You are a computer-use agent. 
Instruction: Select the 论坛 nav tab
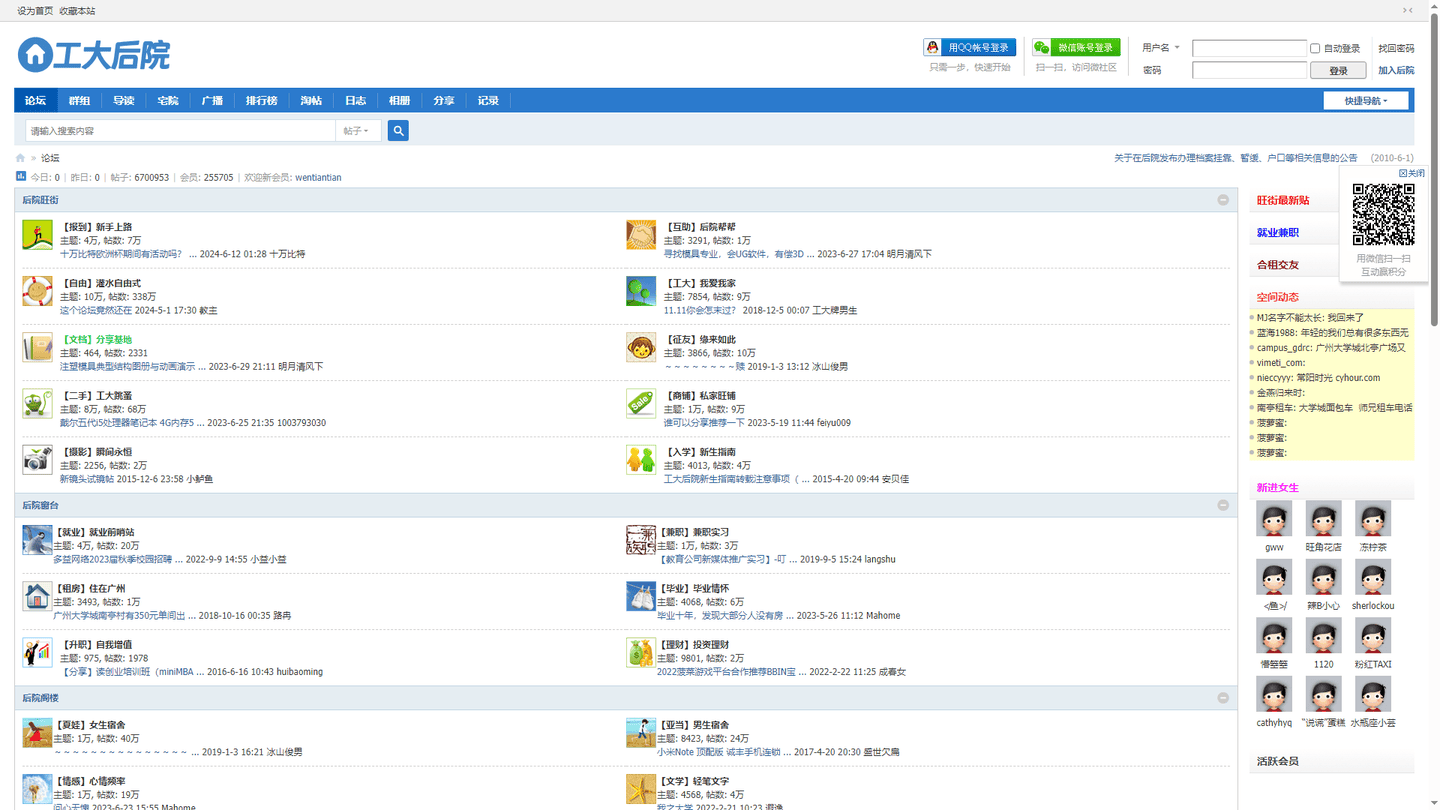point(36,101)
